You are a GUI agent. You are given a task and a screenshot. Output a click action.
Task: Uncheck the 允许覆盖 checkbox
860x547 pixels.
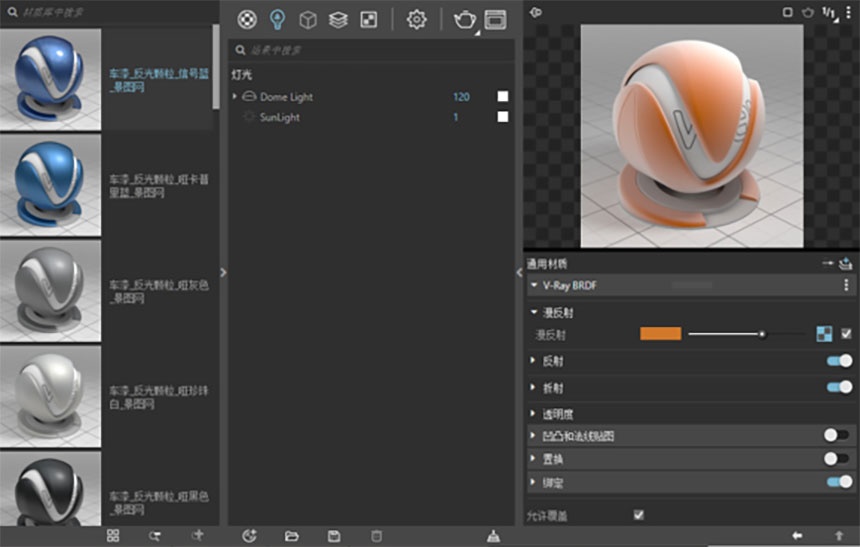click(x=638, y=515)
